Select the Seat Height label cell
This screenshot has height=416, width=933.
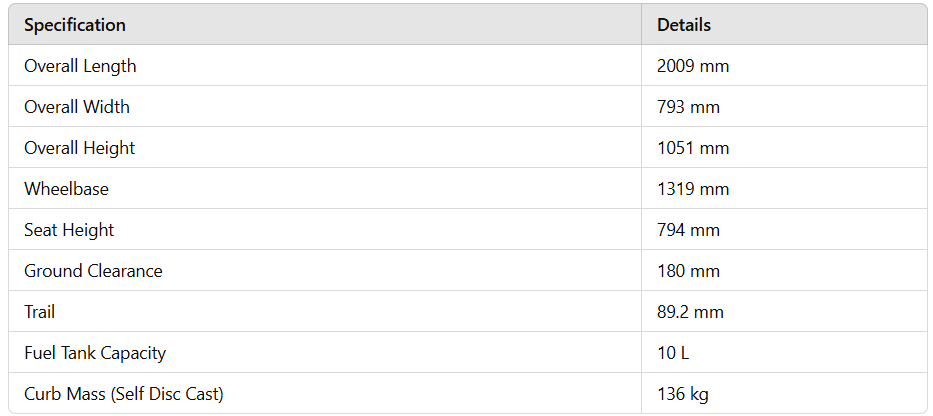point(69,230)
